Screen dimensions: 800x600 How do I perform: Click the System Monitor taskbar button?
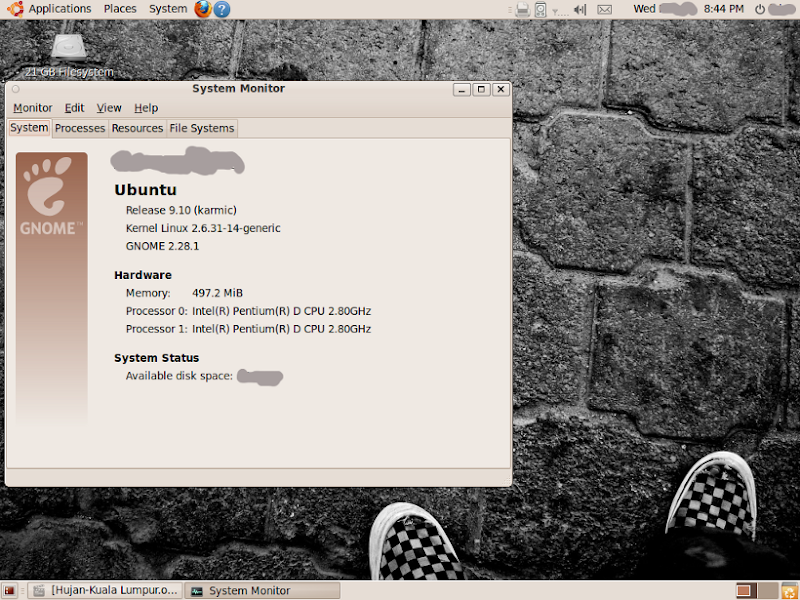(262, 590)
